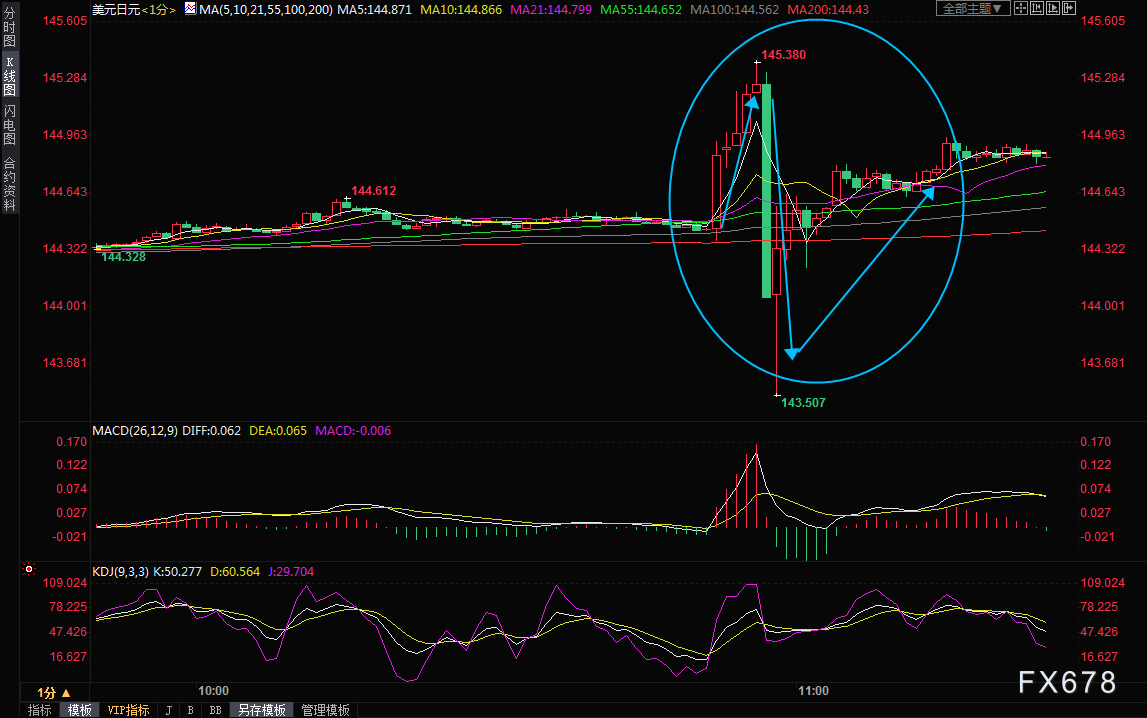Image resolution: width=1147 pixels, height=718 pixels.
Task: Click the zoom-in chart range icon
Action: [x=1037, y=8]
